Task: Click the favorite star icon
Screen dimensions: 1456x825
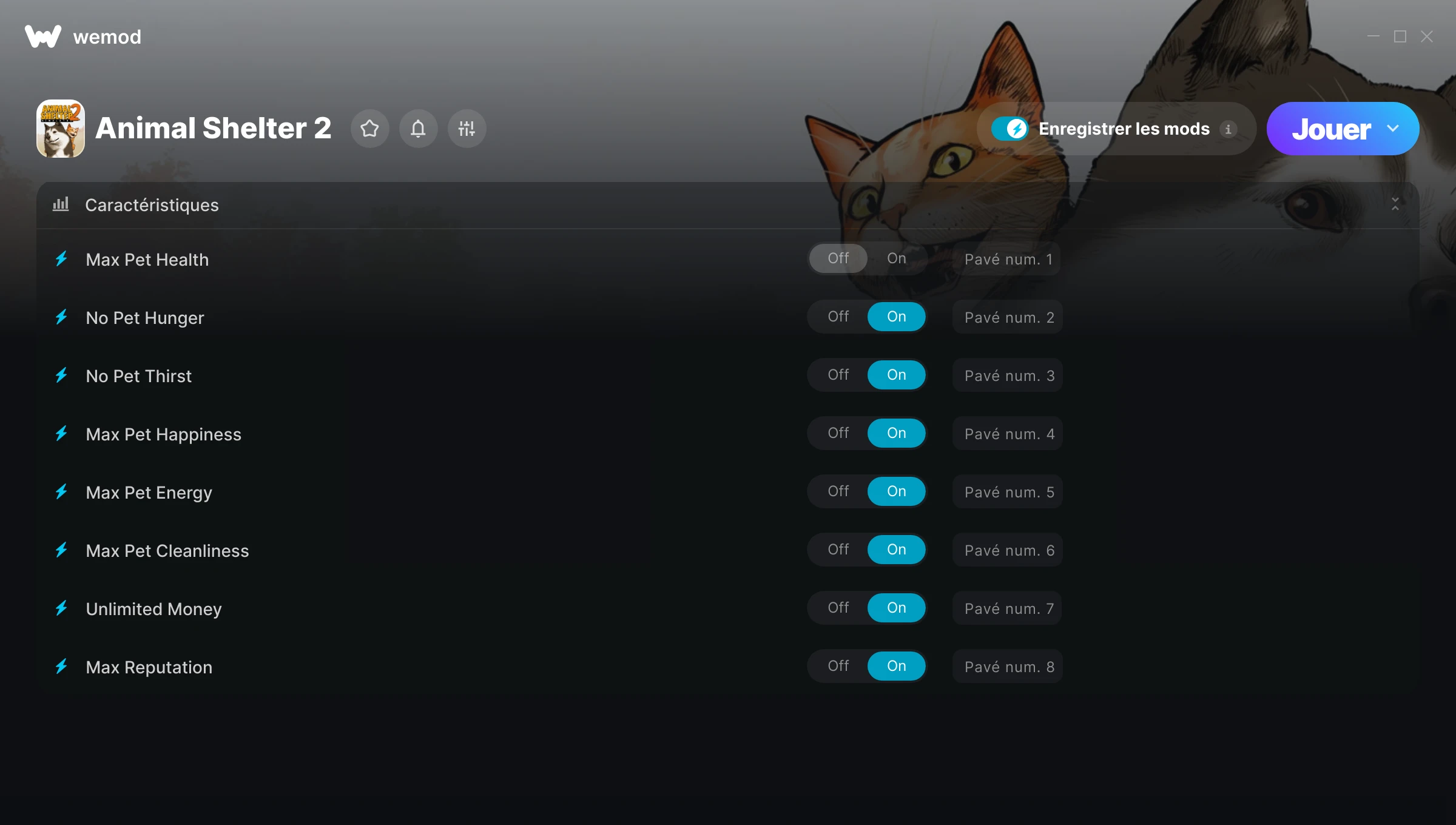Action: pos(369,129)
